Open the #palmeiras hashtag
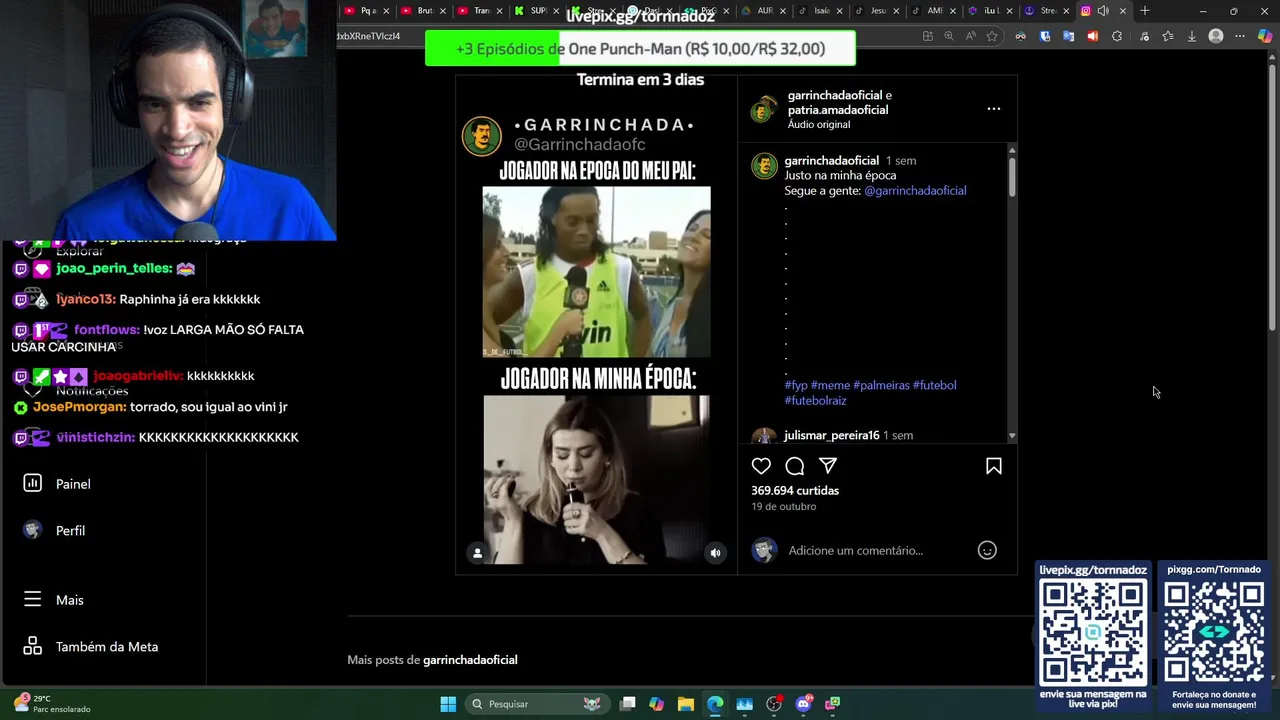This screenshot has height=720, width=1280. [x=881, y=385]
